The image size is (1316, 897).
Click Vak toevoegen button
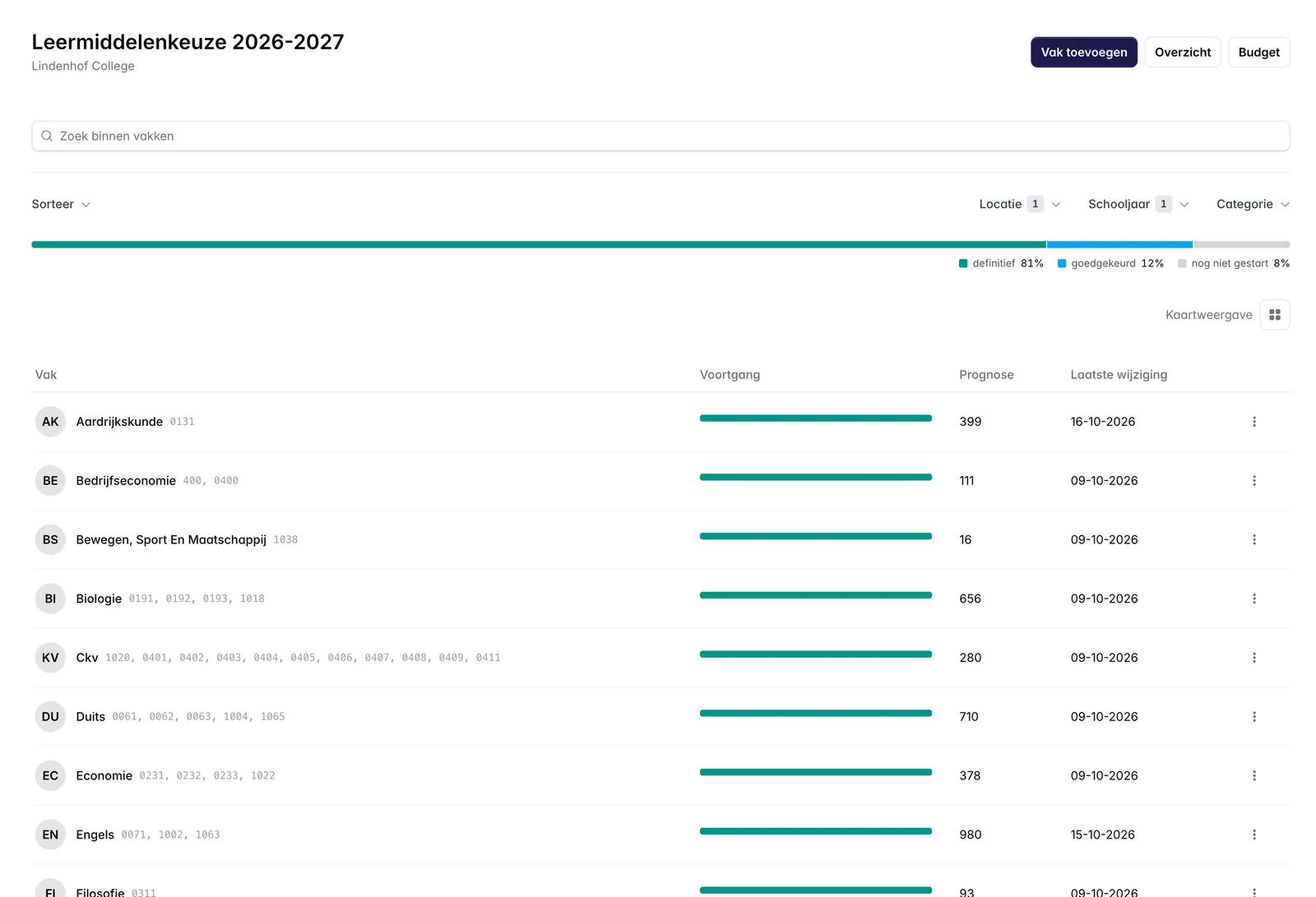[1084, 53]
